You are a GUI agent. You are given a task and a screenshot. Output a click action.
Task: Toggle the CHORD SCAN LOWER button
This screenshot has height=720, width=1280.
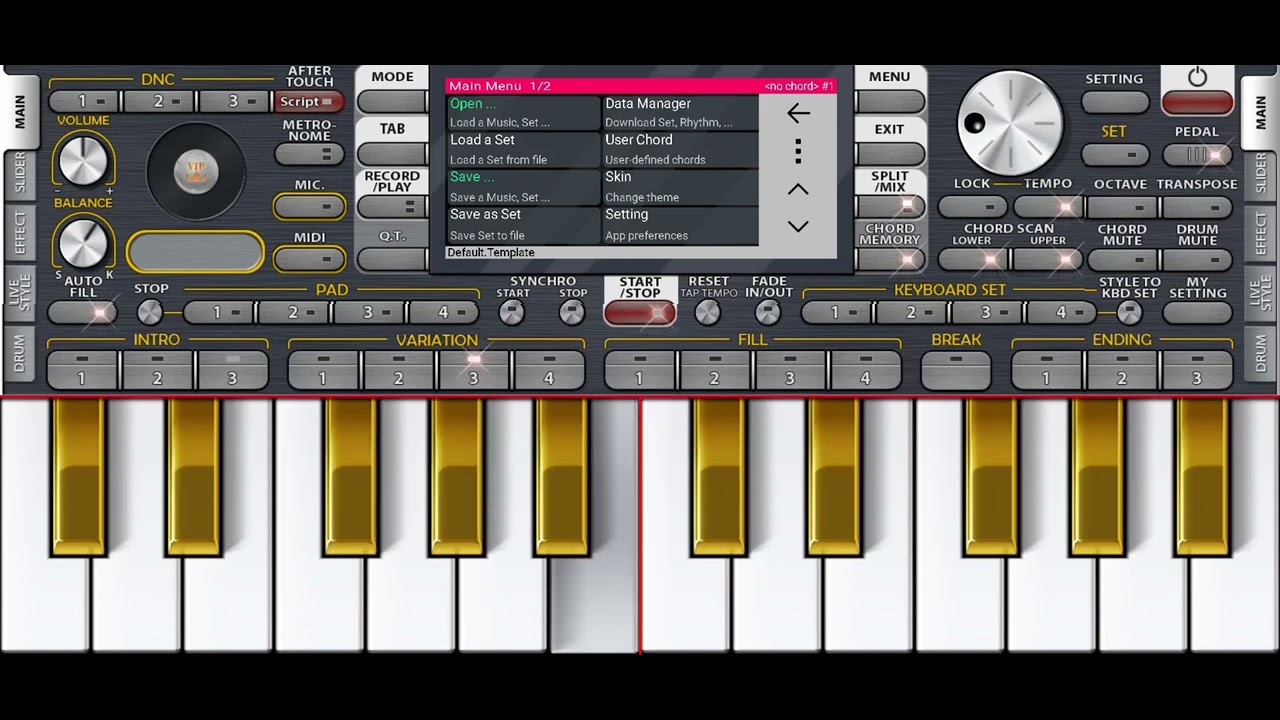[x=973, y=260]
